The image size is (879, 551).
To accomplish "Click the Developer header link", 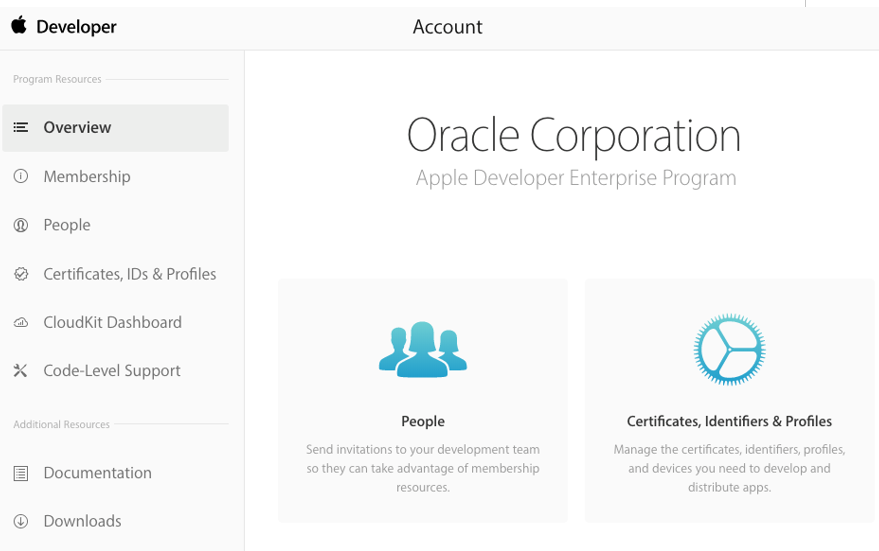I will coord(76,27).
